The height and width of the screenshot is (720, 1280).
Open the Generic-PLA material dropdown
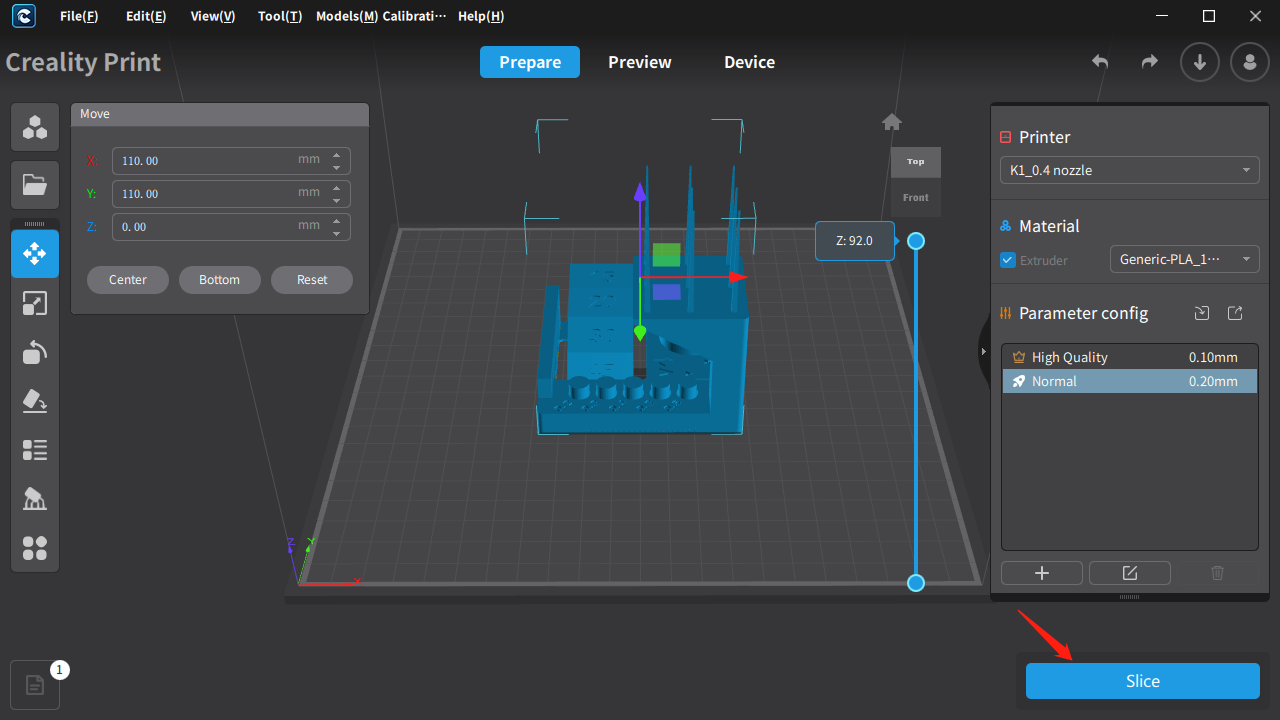coord(1184,259)
